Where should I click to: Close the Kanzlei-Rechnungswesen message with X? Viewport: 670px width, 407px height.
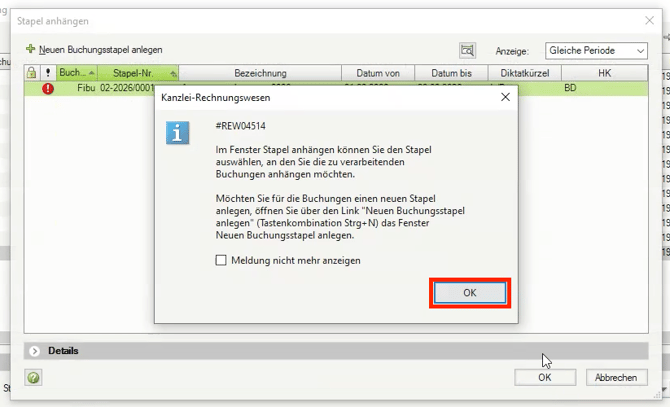(506, 98)
